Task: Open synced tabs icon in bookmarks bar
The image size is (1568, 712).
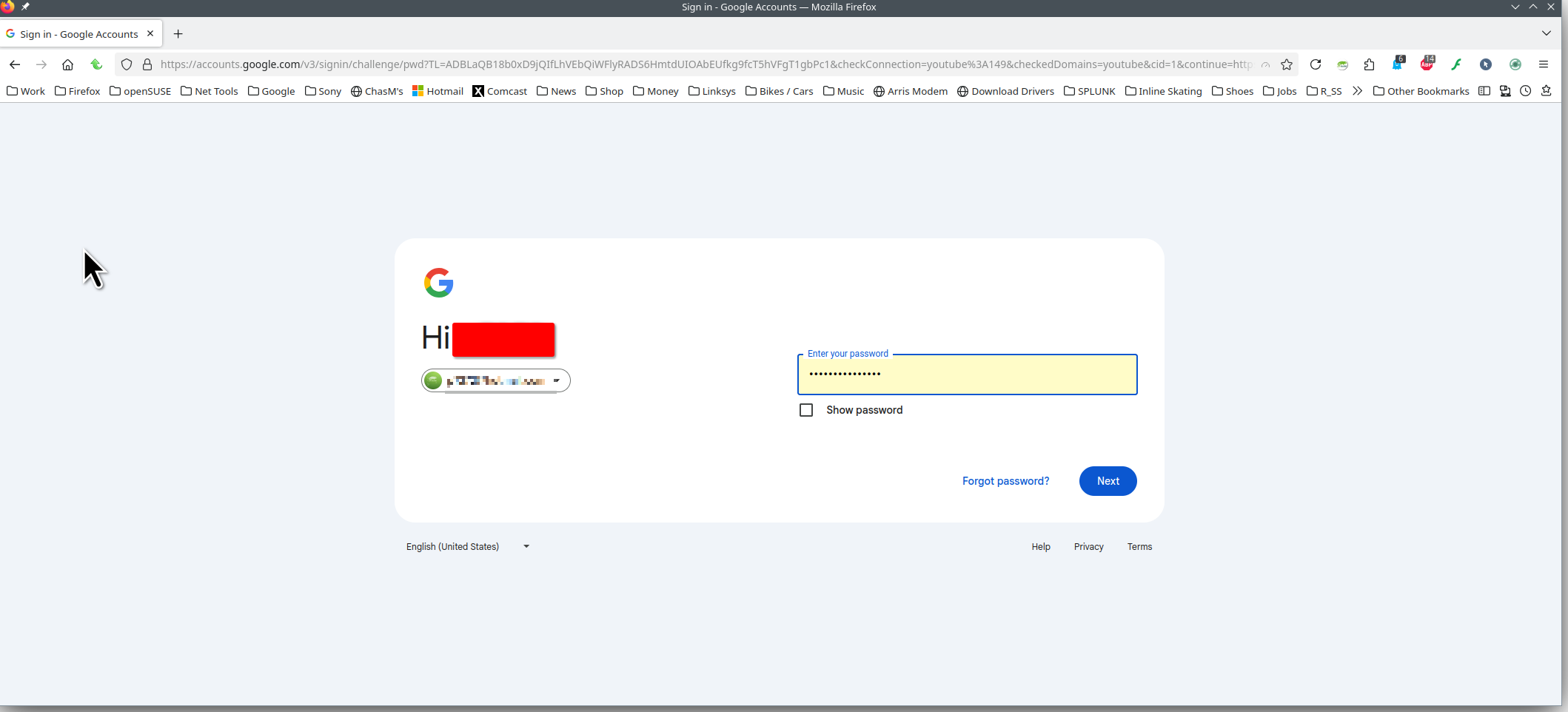Action: tap(1505, 91)
